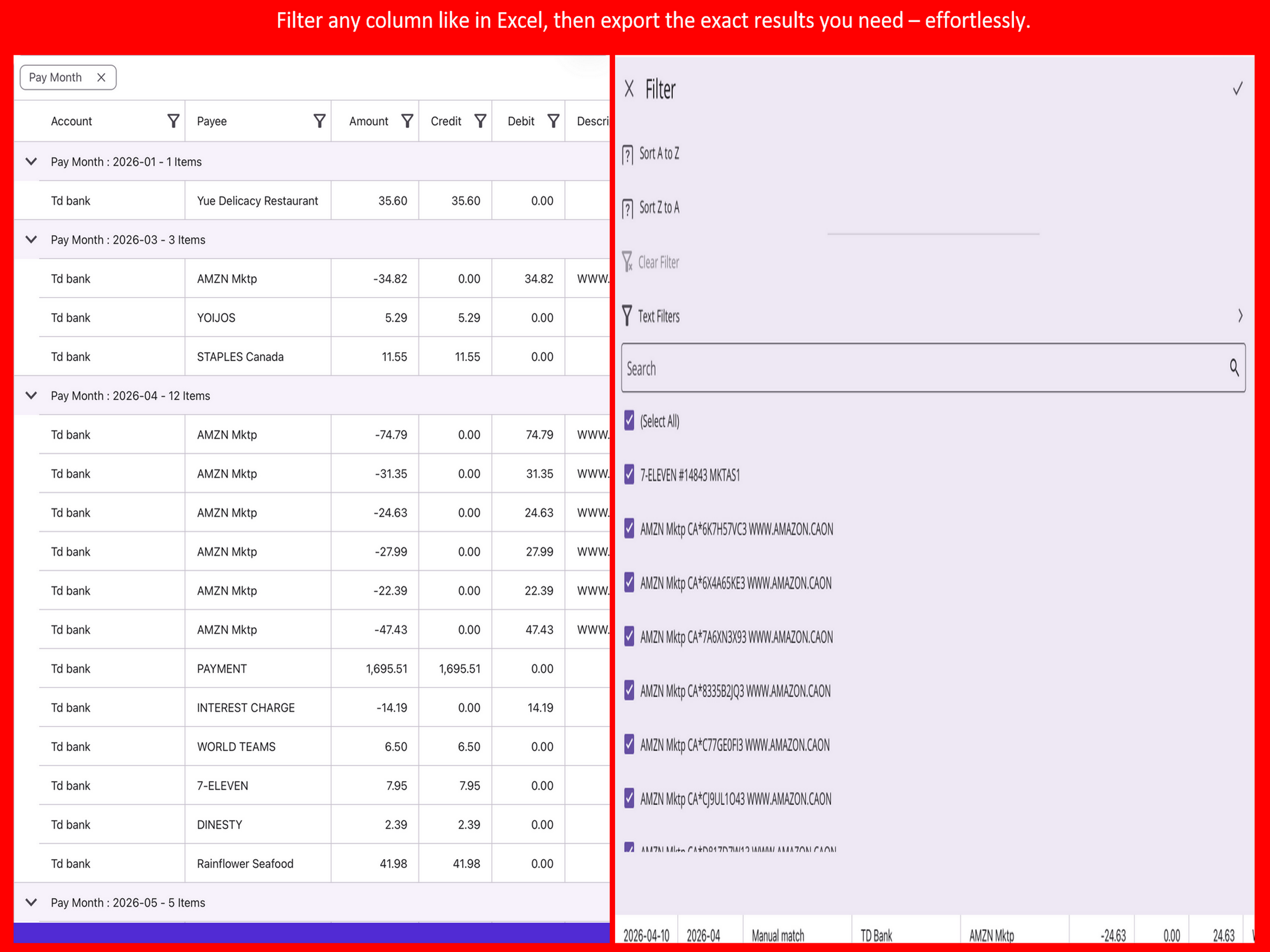Select the PAYMENT payee cell
The width and height of the screenshot is (1270, 952).
tap(258, 668)
